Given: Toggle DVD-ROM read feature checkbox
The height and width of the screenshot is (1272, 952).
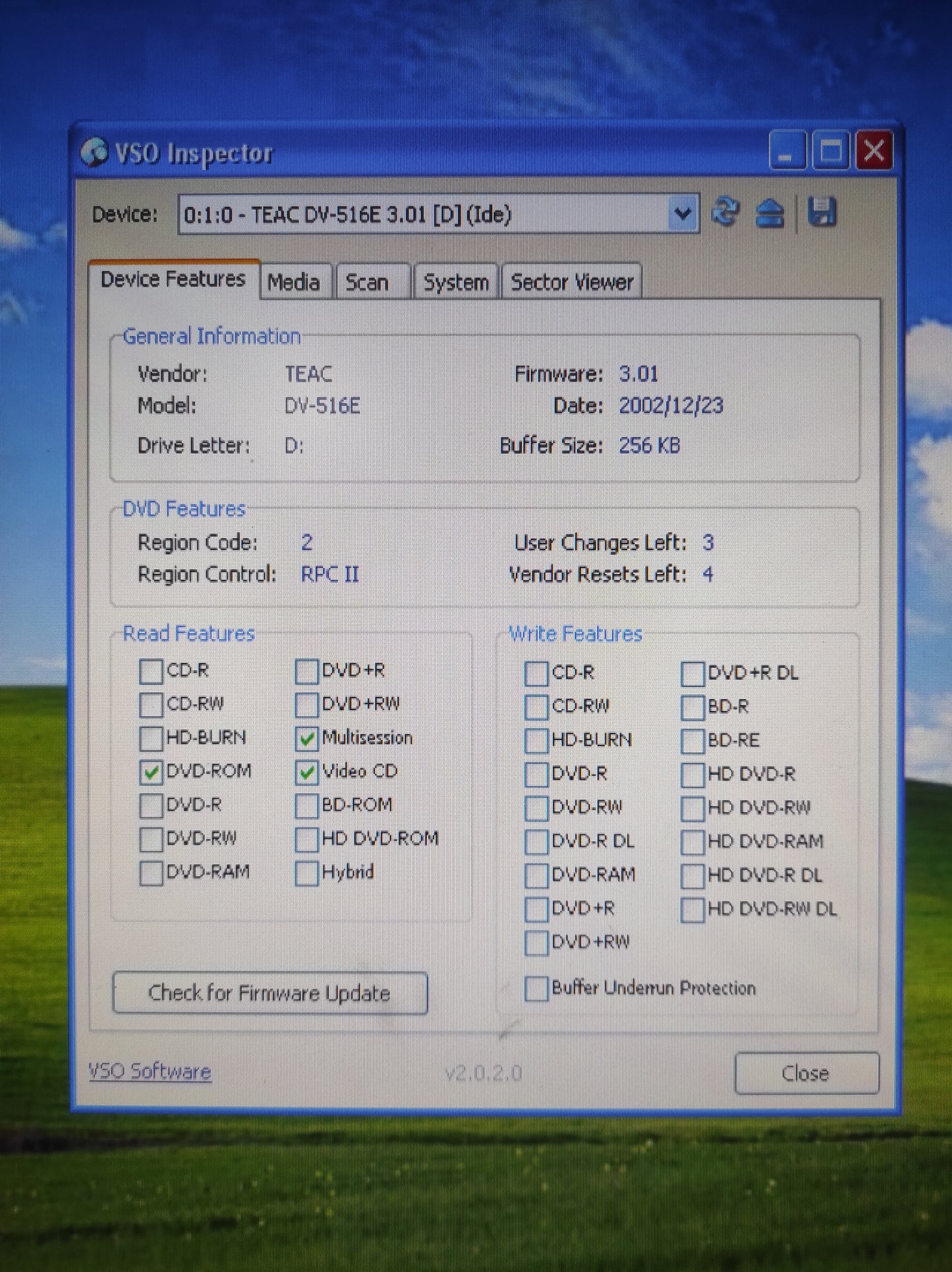Looking at the screenshot, I should pyautogui.click(x=151, y=772).
